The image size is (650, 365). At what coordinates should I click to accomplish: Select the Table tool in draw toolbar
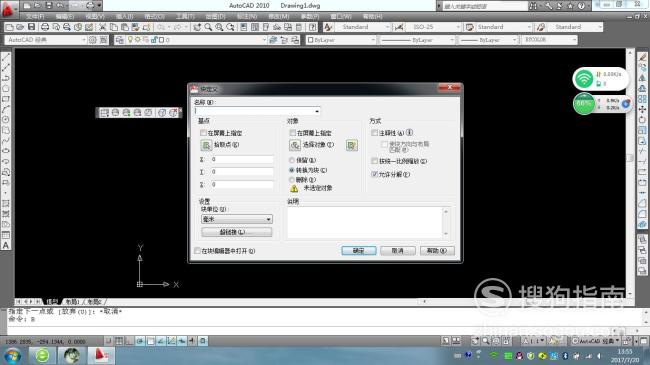6,235
